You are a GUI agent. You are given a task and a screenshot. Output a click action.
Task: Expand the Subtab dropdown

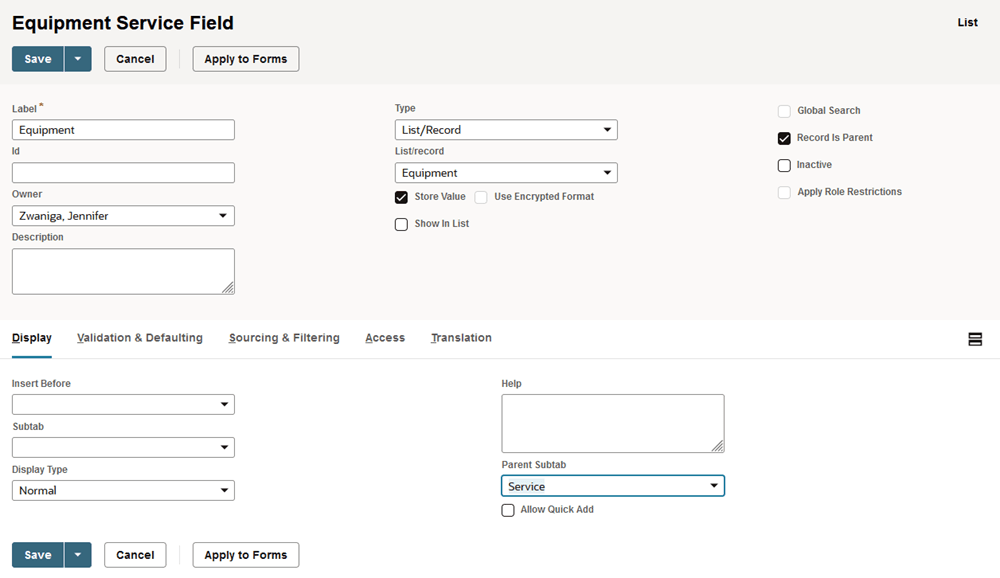123,447
